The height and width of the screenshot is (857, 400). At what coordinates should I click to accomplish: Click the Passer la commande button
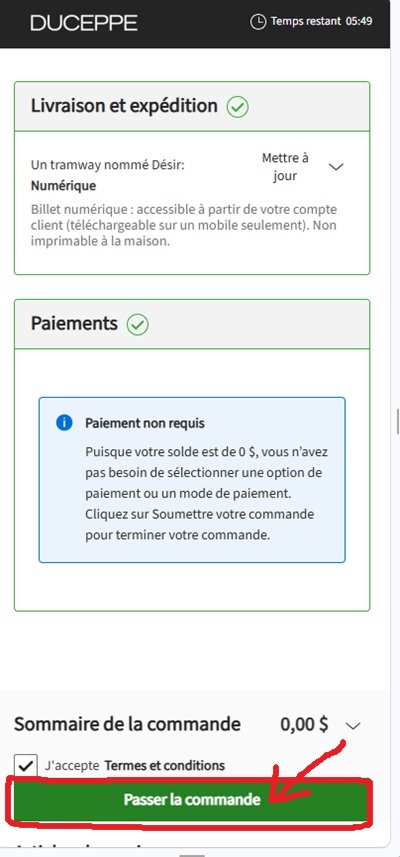point(192,800)
